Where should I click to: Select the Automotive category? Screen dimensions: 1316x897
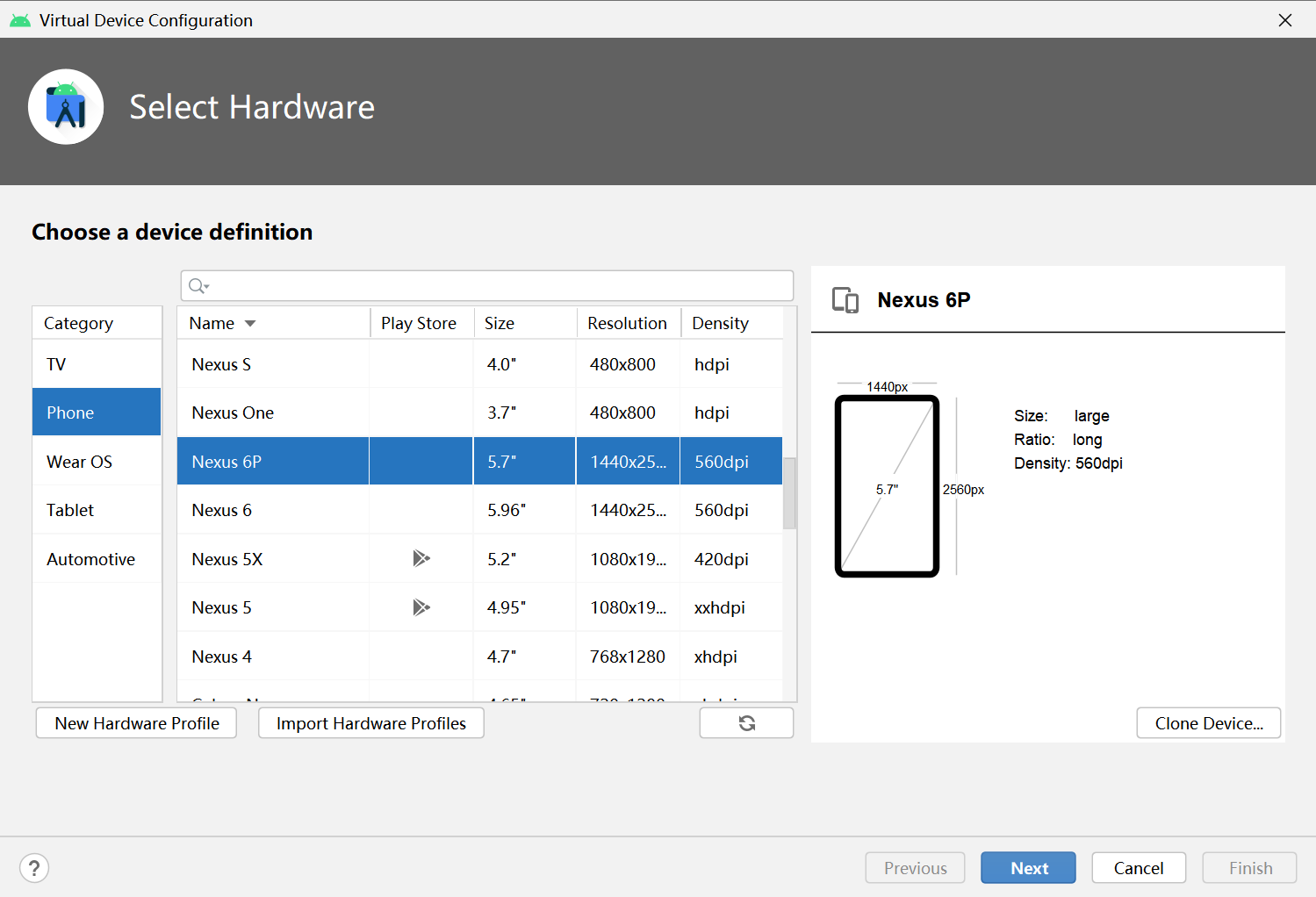[x=97, y=559]
